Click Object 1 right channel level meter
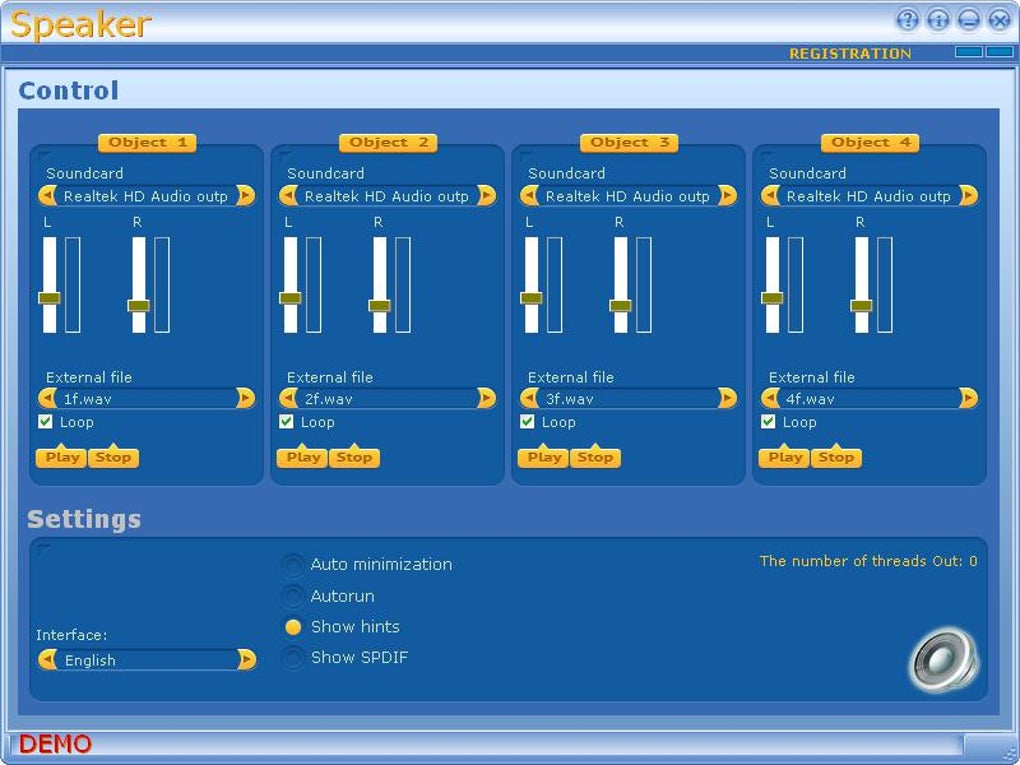Viewport: 1020px width, 765px height. click(x=162, y=285)
